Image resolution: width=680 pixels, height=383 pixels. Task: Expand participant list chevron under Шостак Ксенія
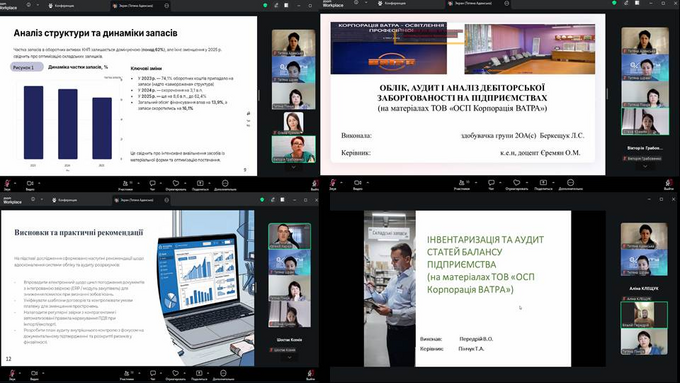tap(289, 357)
